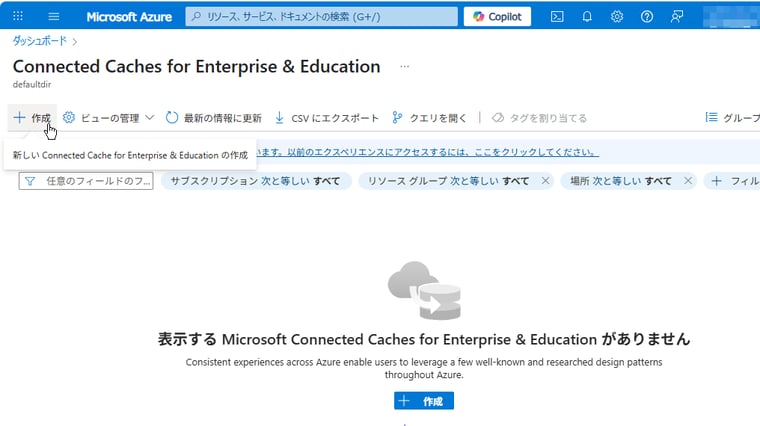
Task: Open the グループ grouping option
Action: 732,118
